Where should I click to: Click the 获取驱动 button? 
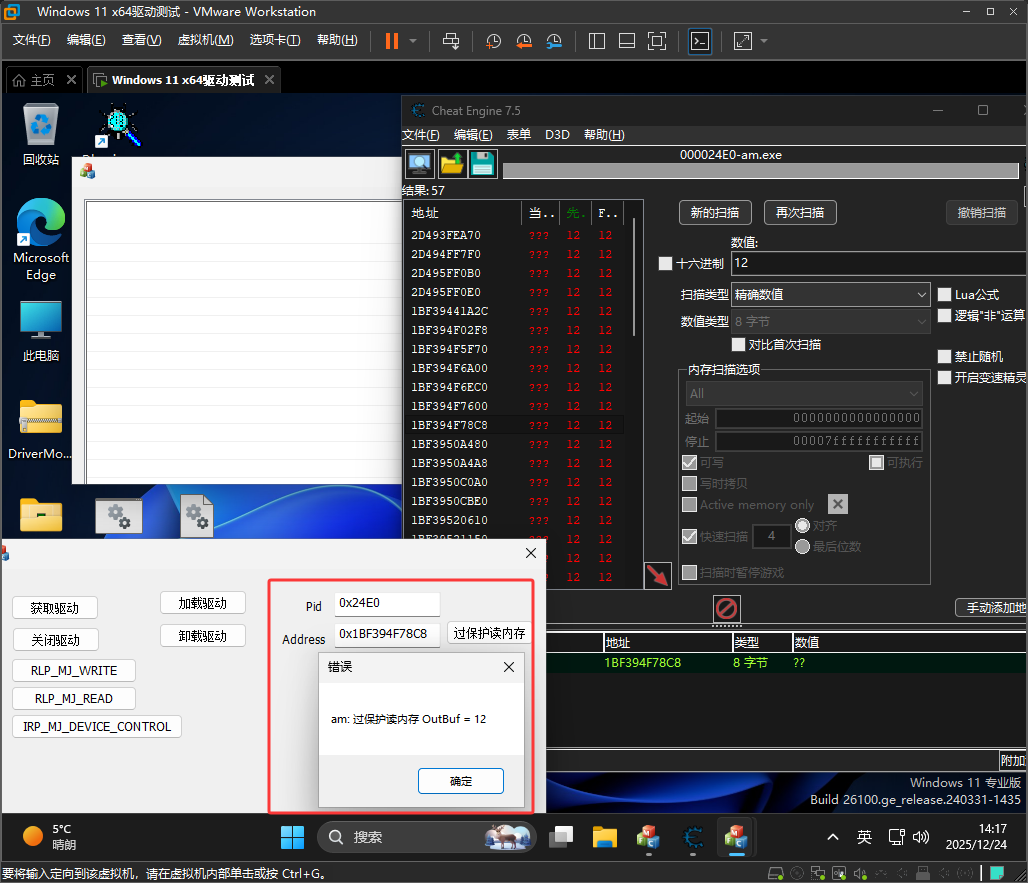[55, 608]
